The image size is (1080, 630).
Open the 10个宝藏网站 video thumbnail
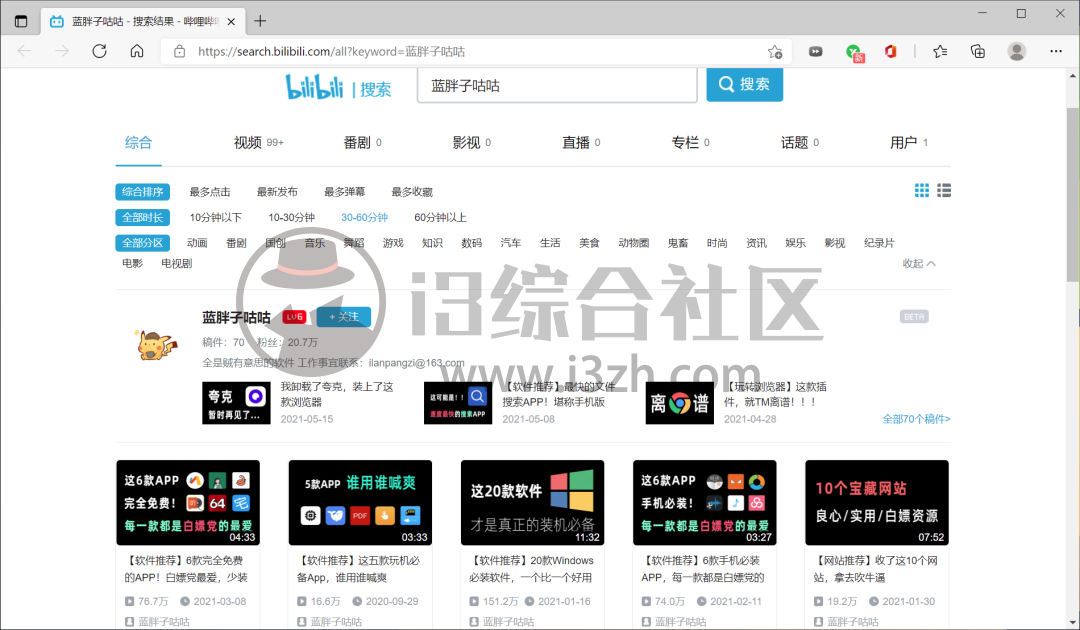point(877,503)
